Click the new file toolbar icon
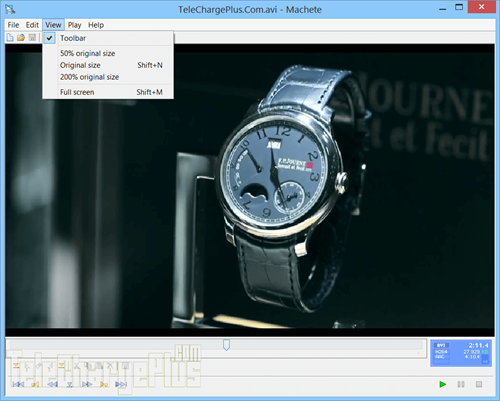 click(10, 38)
